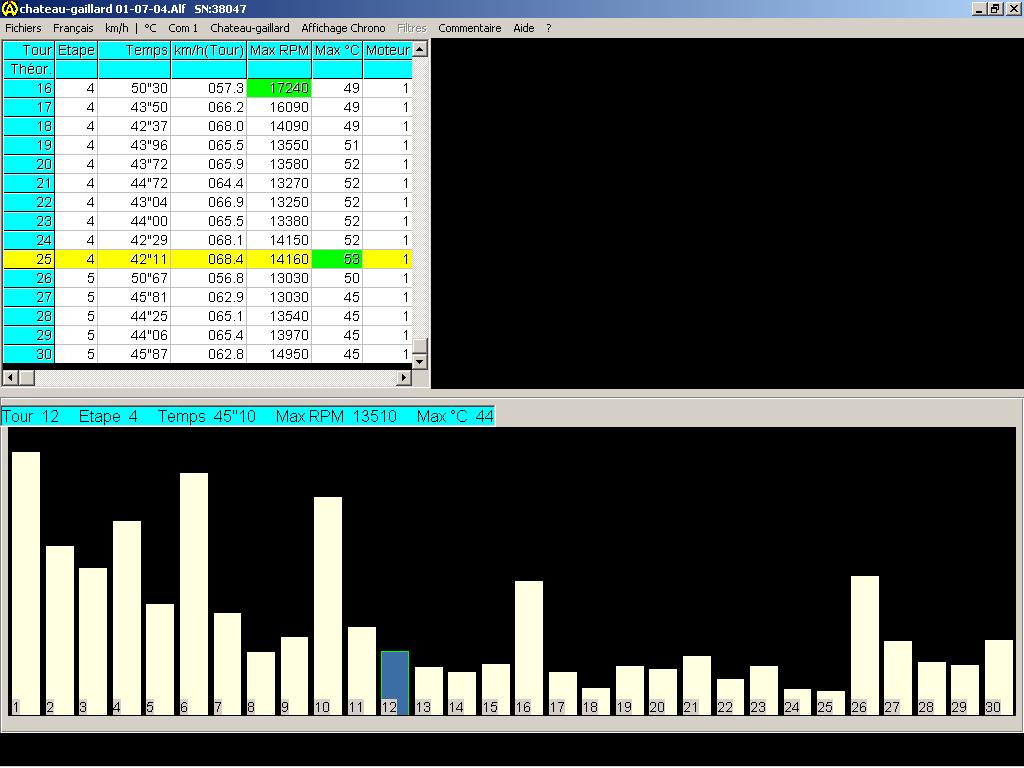The width and height of the screenshot is (1024, 768).
Task: Open the Commentaire menu
Action: pos(469,28)
